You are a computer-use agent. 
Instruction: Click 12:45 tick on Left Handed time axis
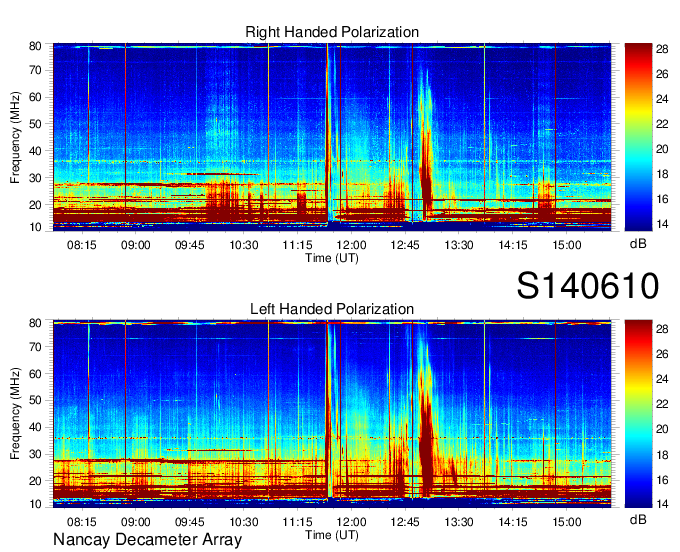point(405,522)
